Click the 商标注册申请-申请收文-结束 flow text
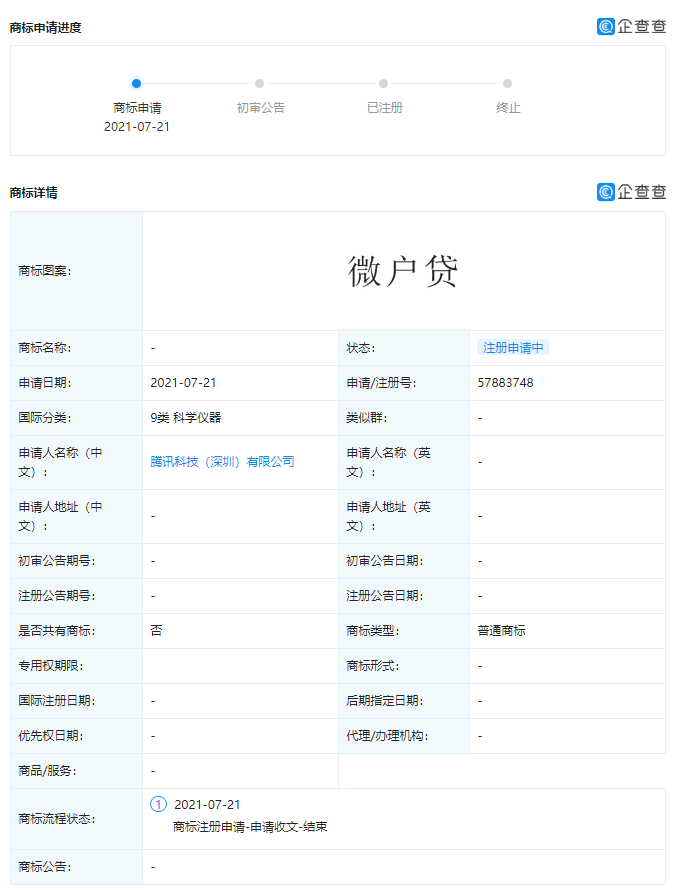The height and width of the screenshot is (890, 676). (x=250, y=826)
